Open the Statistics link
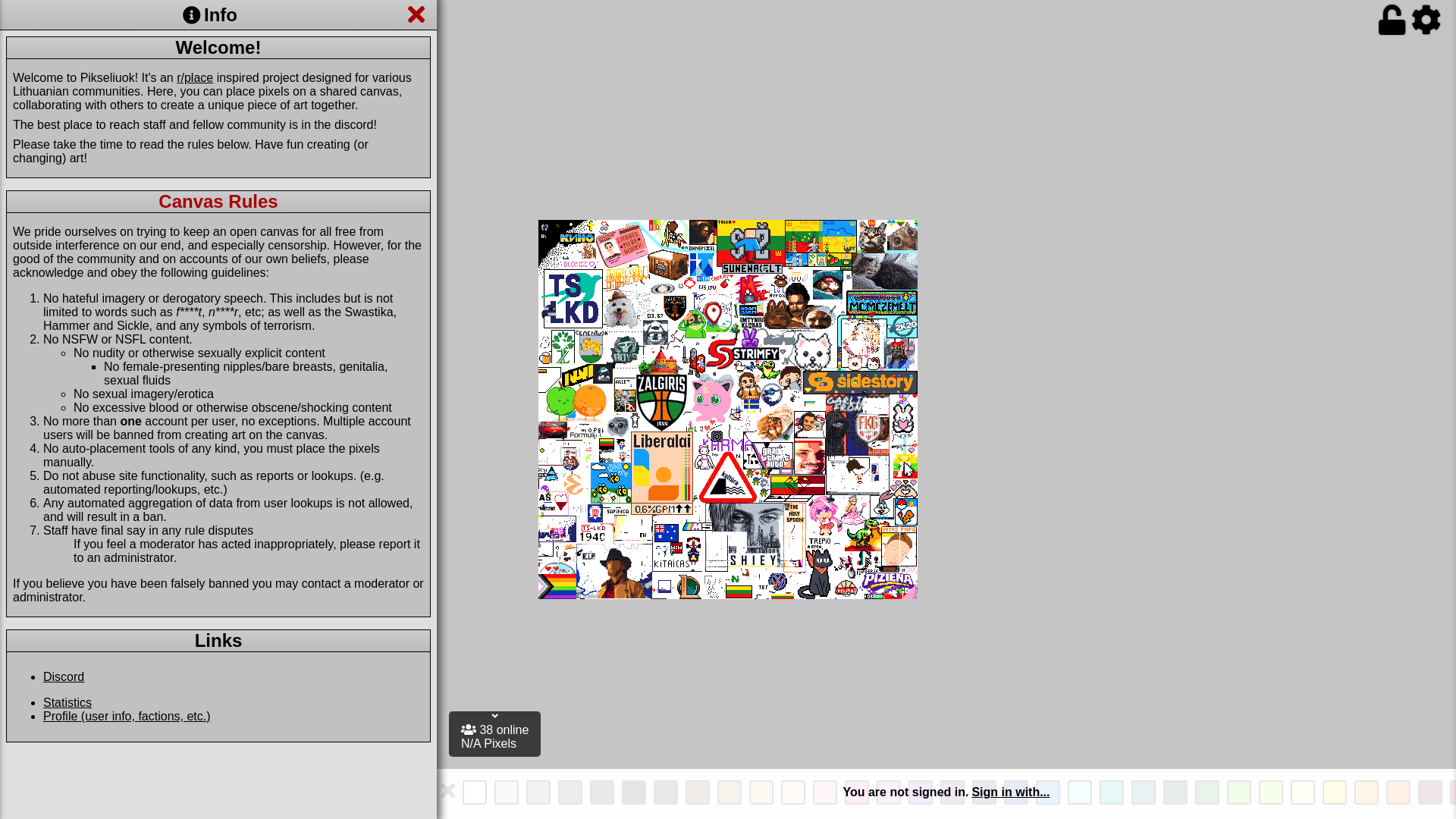 [x=67, y=702]
